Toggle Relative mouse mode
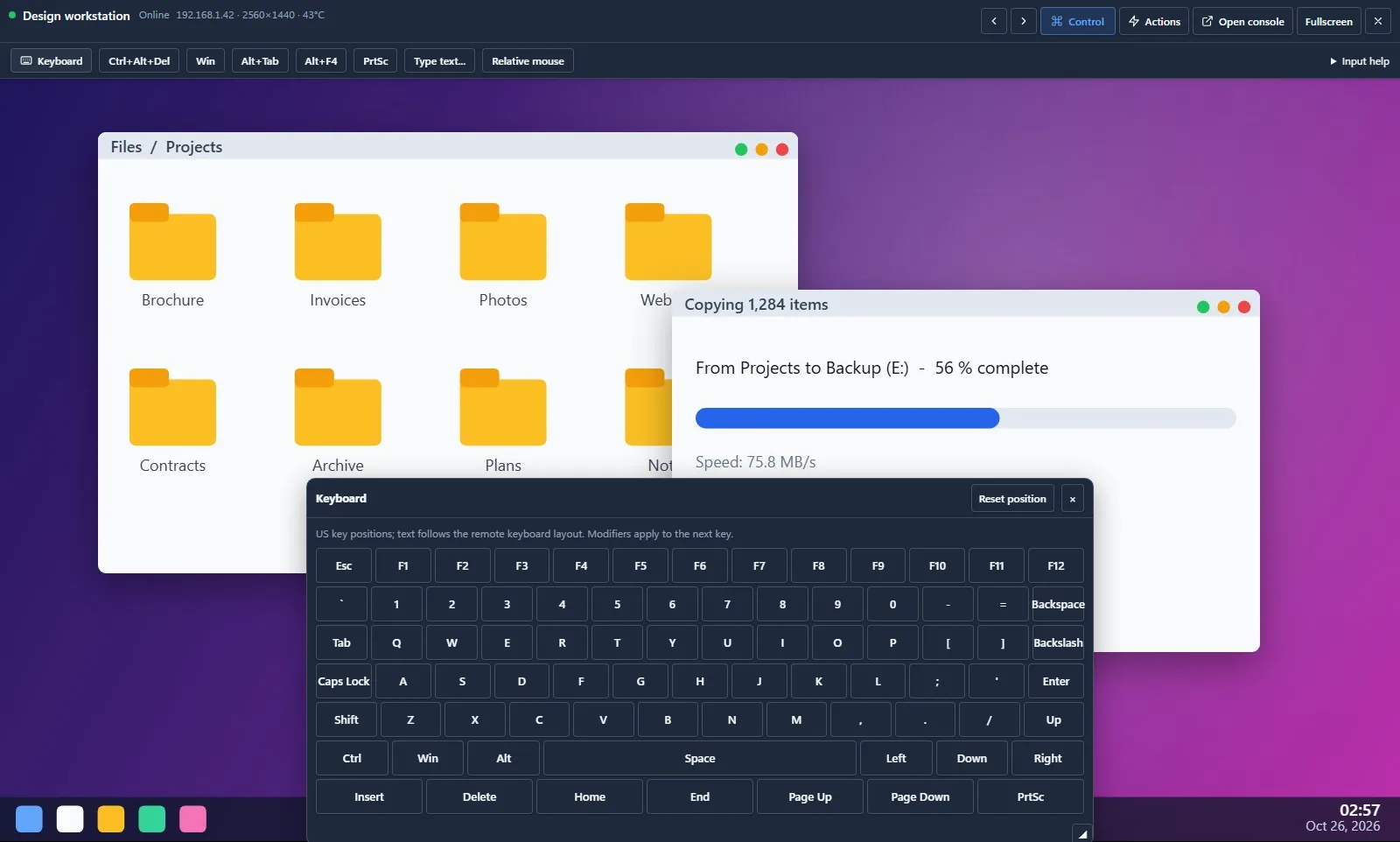This screenshot has height=842, width=1400. pyautogui.click(x=528, y=61)
